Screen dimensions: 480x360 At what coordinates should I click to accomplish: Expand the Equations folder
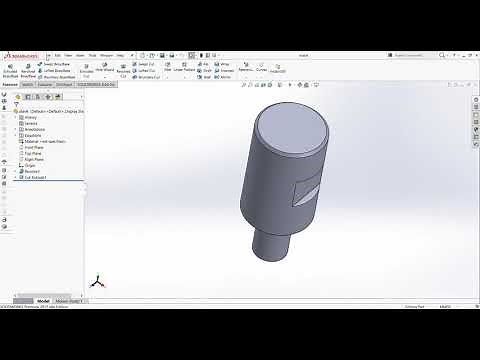(15, 136)
